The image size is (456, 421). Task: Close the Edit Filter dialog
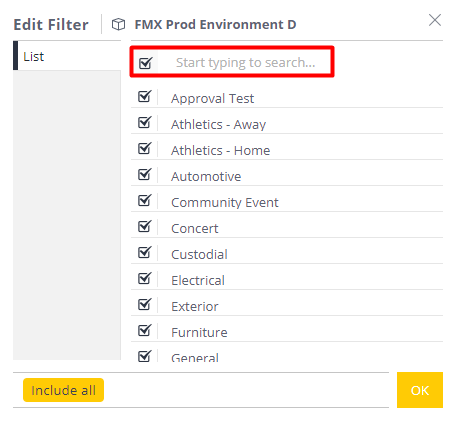[435, 20]
